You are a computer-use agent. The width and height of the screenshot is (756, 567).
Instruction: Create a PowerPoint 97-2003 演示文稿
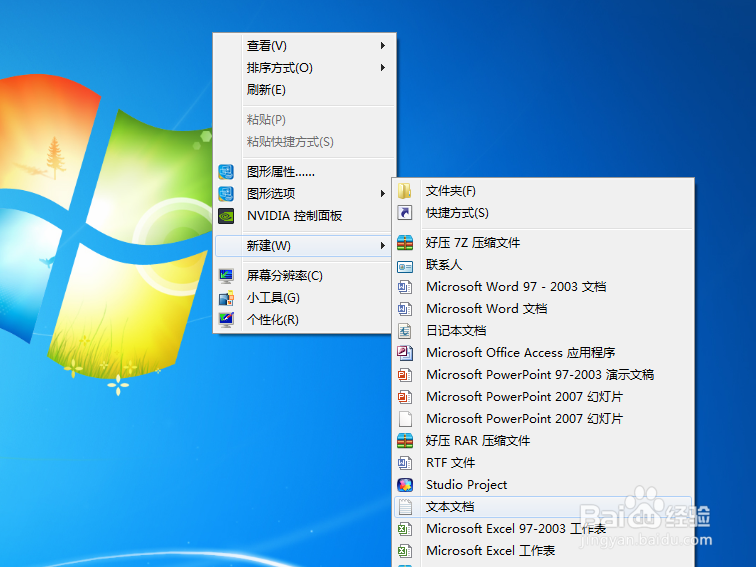pos(543,375)
